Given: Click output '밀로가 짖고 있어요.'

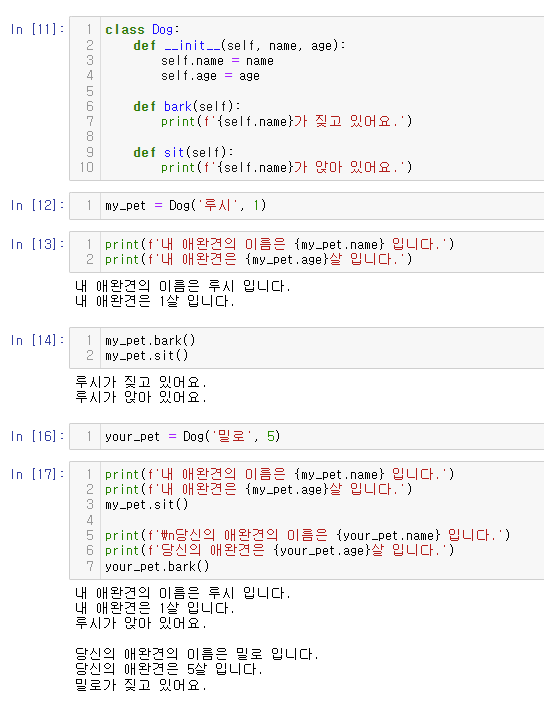Looking at the screenshot, I should pyautogui.click(x=141, y=685).
